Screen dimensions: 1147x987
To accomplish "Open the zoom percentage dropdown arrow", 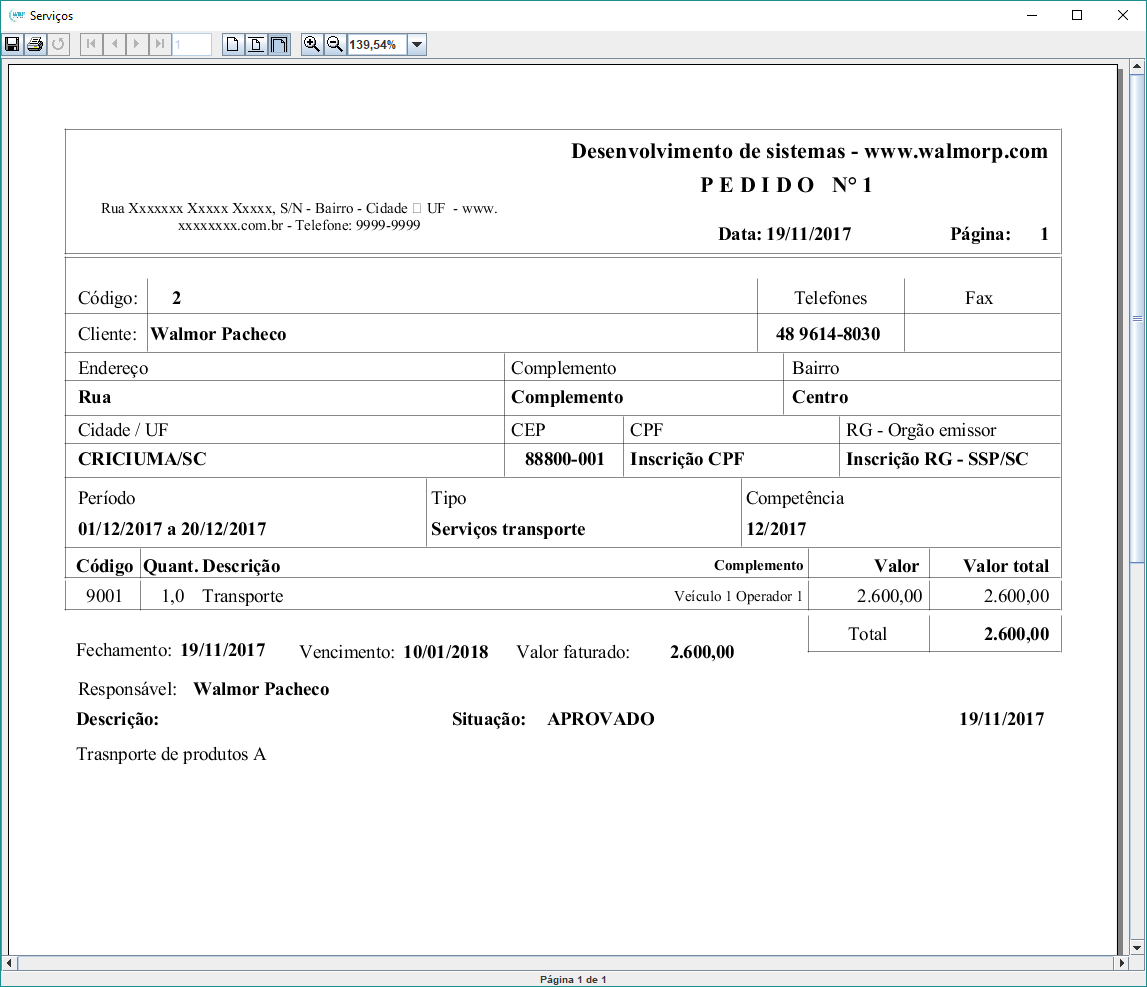I will 417,45.
